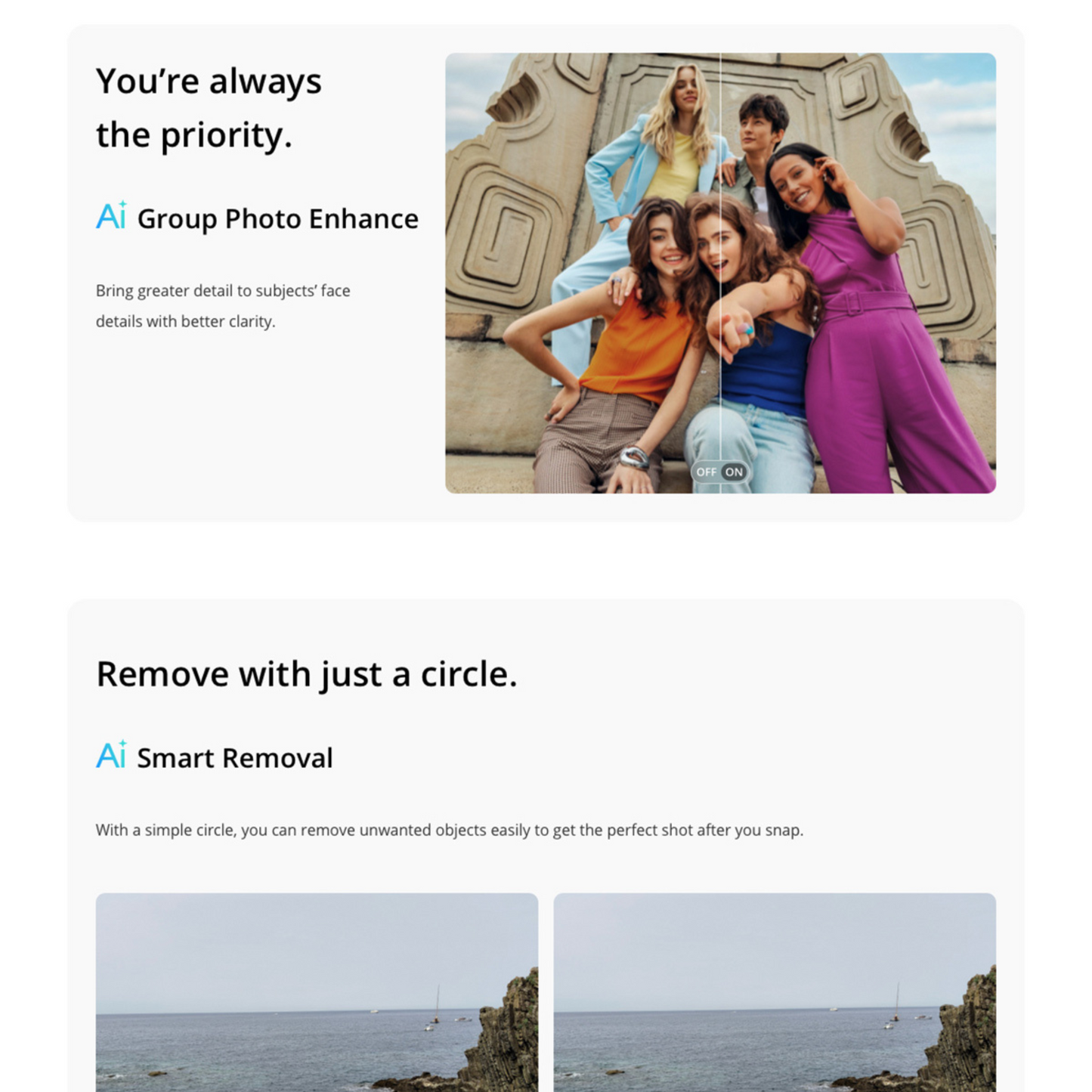This screenshot has width=1092, height=1092.
Task: Click the Smart Removal title
Action: (234, 758)
